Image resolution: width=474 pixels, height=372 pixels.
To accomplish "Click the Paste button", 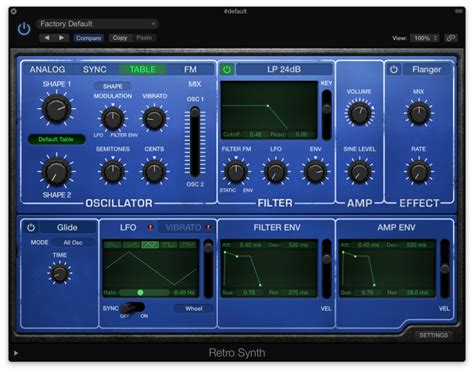I will [x=144, y=38].
